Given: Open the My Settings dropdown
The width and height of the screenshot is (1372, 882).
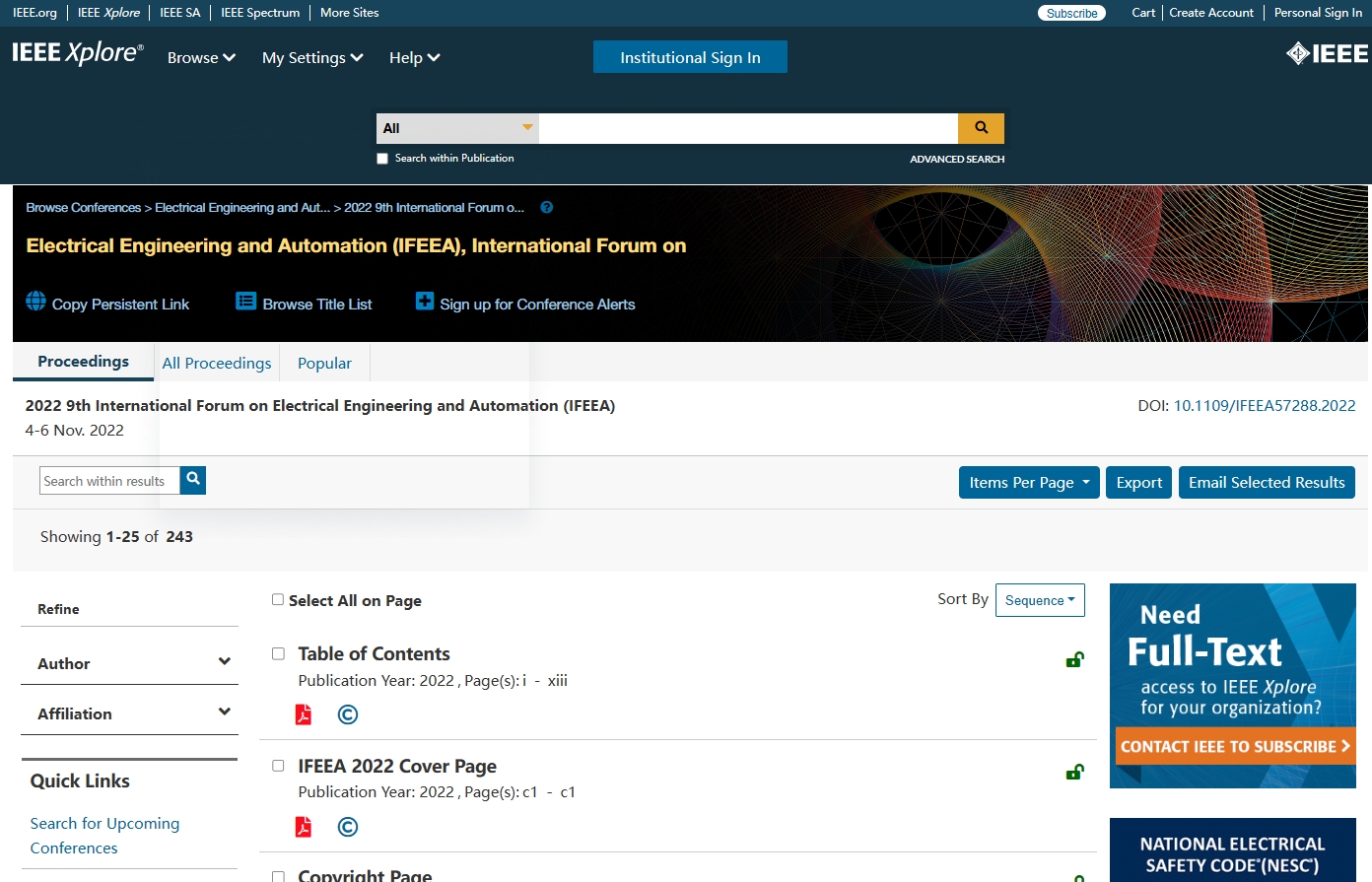Looking at the screenshot, I should 312,58.
